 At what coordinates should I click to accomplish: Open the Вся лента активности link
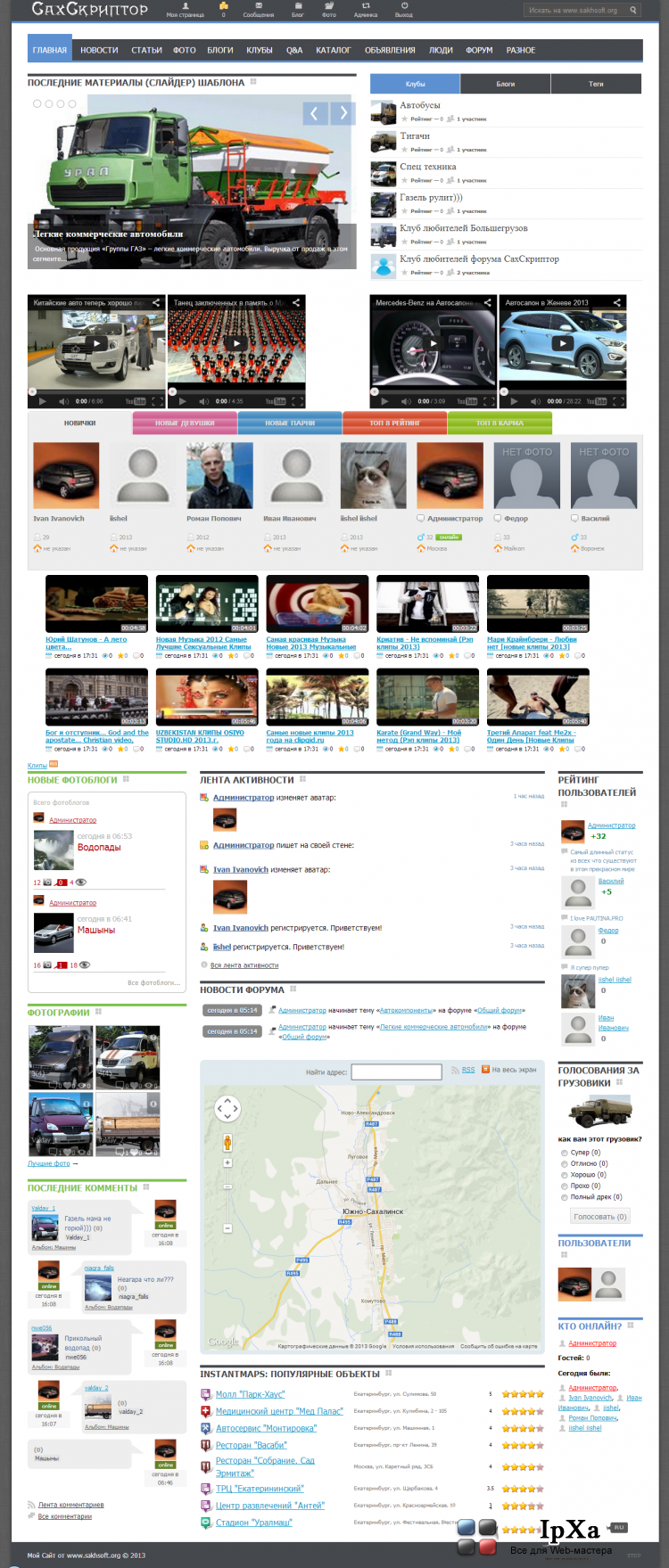coord(244,965)
